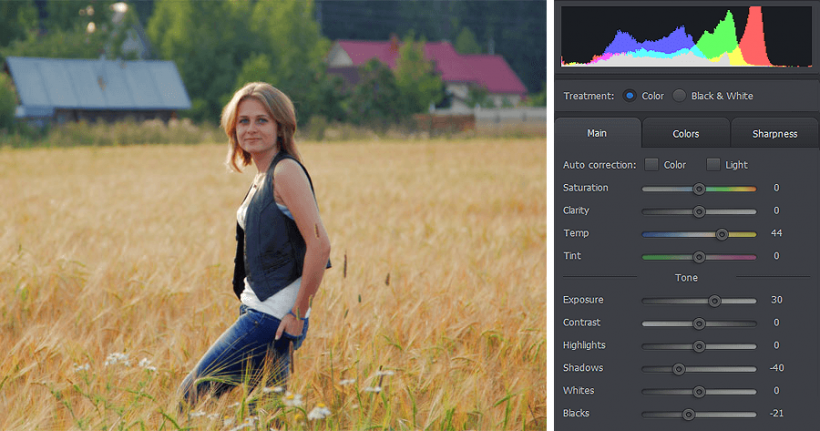Click the Exposure label

(583, 300)
